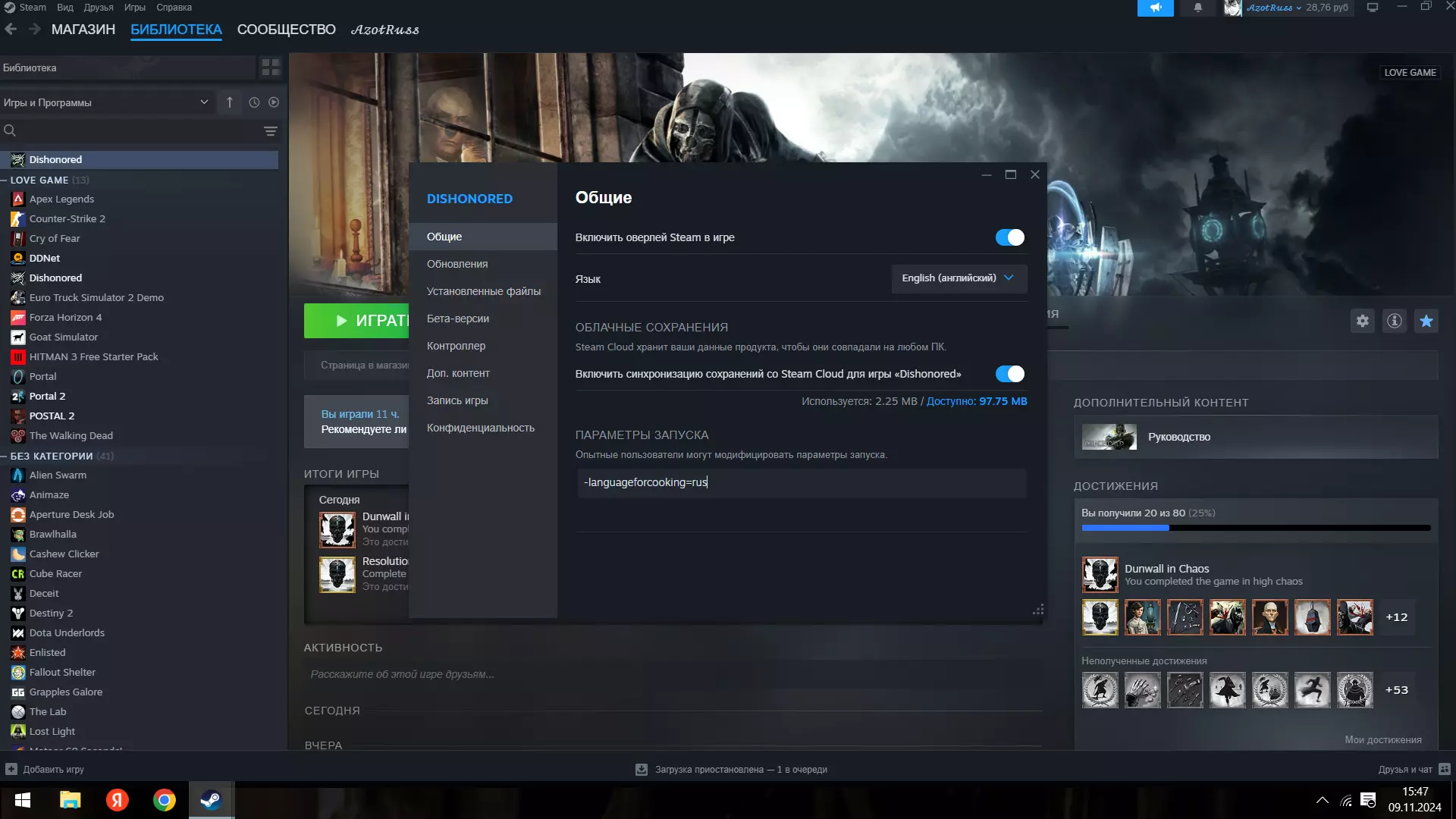Open the notifications bell icon
The image size is (1456, 819).
point(1197,8)
